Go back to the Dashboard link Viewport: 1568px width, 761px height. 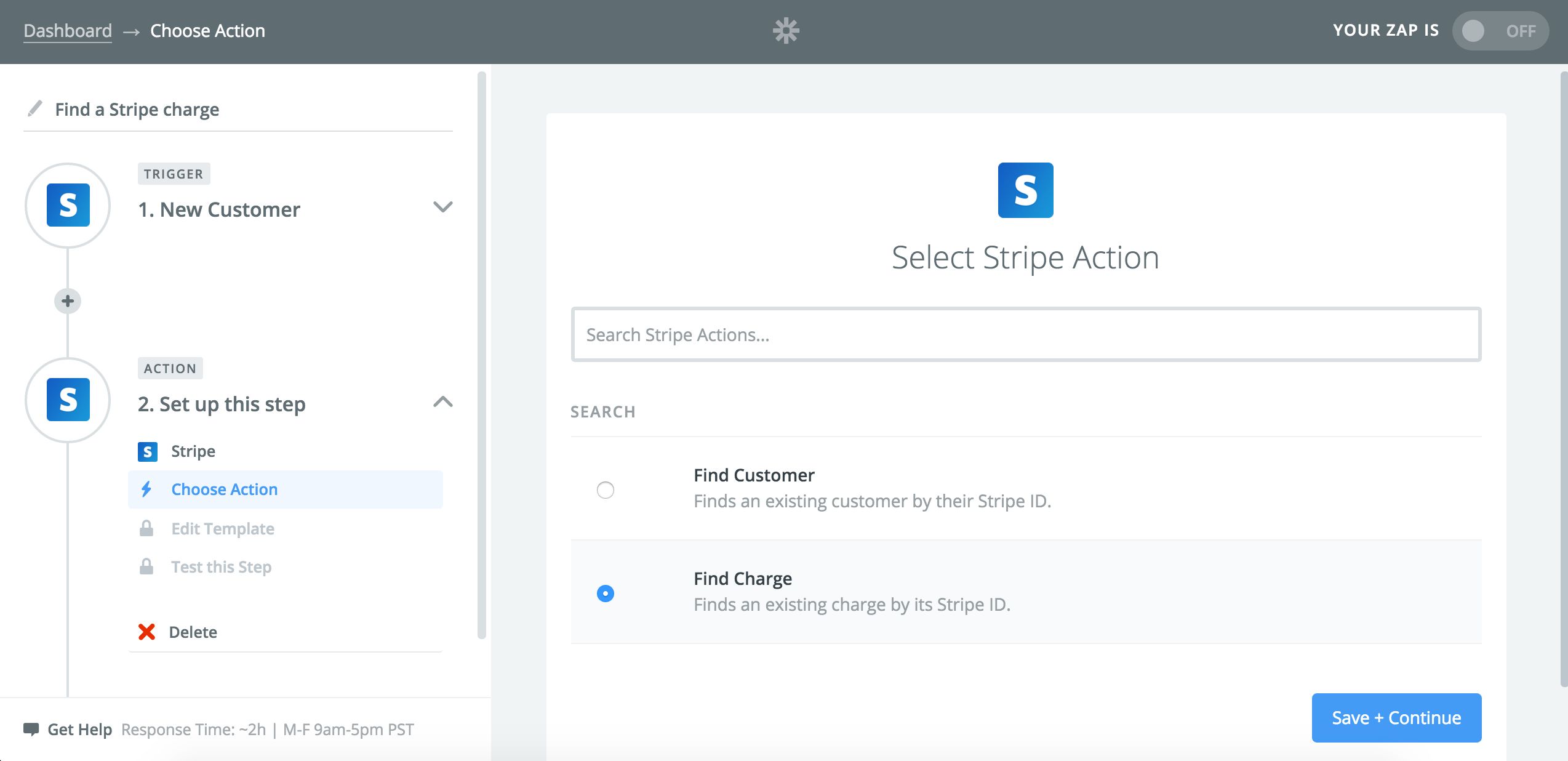68,31
